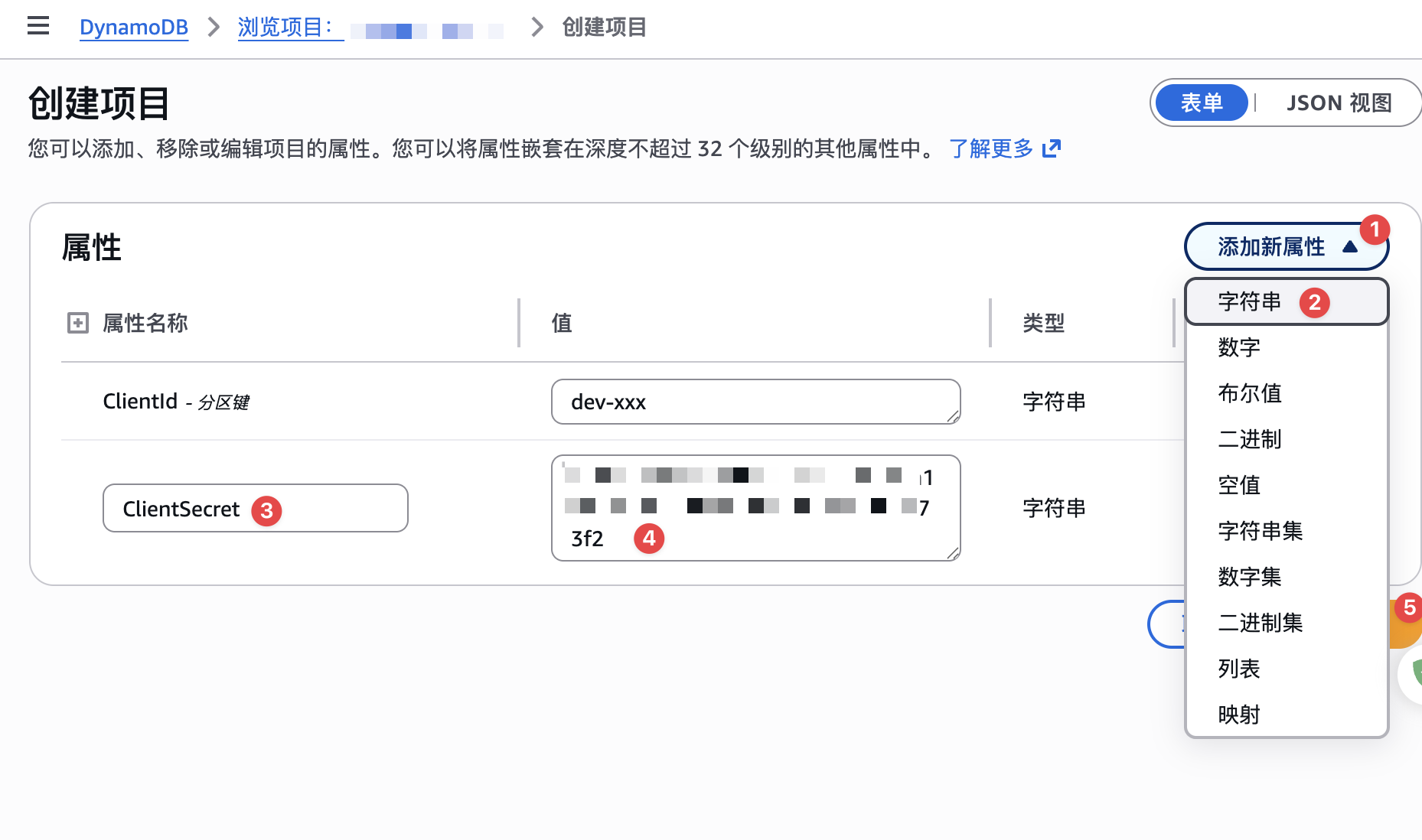Click the dropdown arrow inside 添加新属性 button
The image size is (1422, 840).
[1350, 246]
